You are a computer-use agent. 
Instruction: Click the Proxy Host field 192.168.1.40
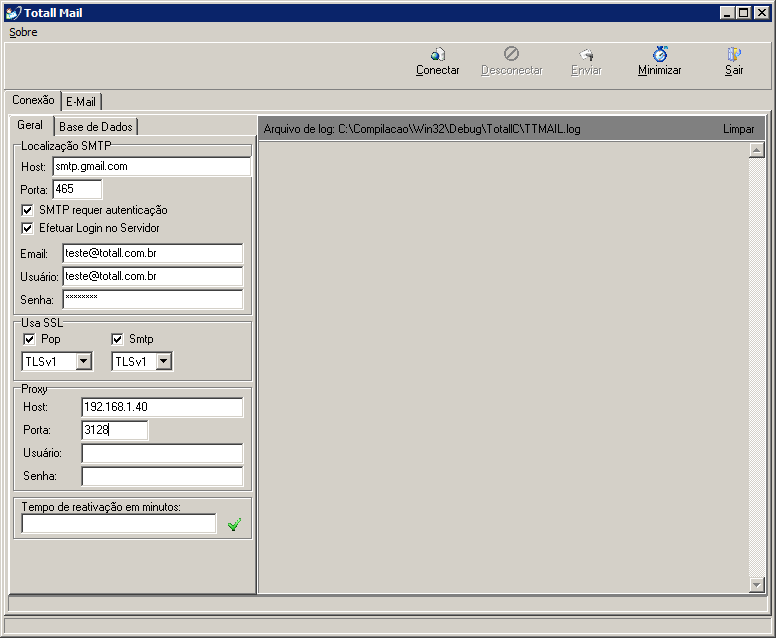(x=162, y=407)
